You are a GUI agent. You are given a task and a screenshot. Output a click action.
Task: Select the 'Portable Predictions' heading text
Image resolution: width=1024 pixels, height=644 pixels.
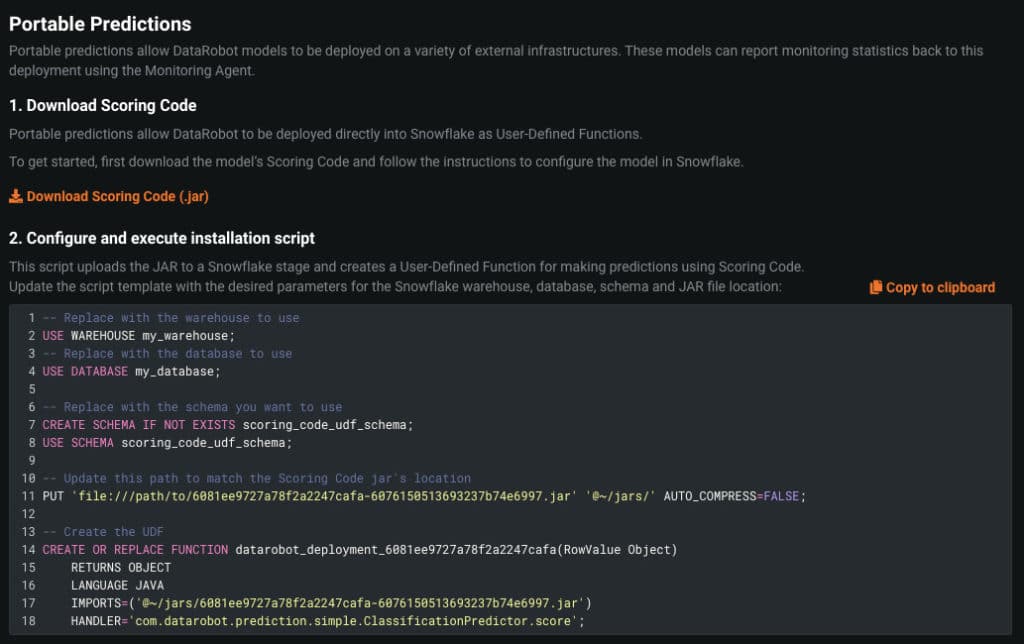[100, 24]
